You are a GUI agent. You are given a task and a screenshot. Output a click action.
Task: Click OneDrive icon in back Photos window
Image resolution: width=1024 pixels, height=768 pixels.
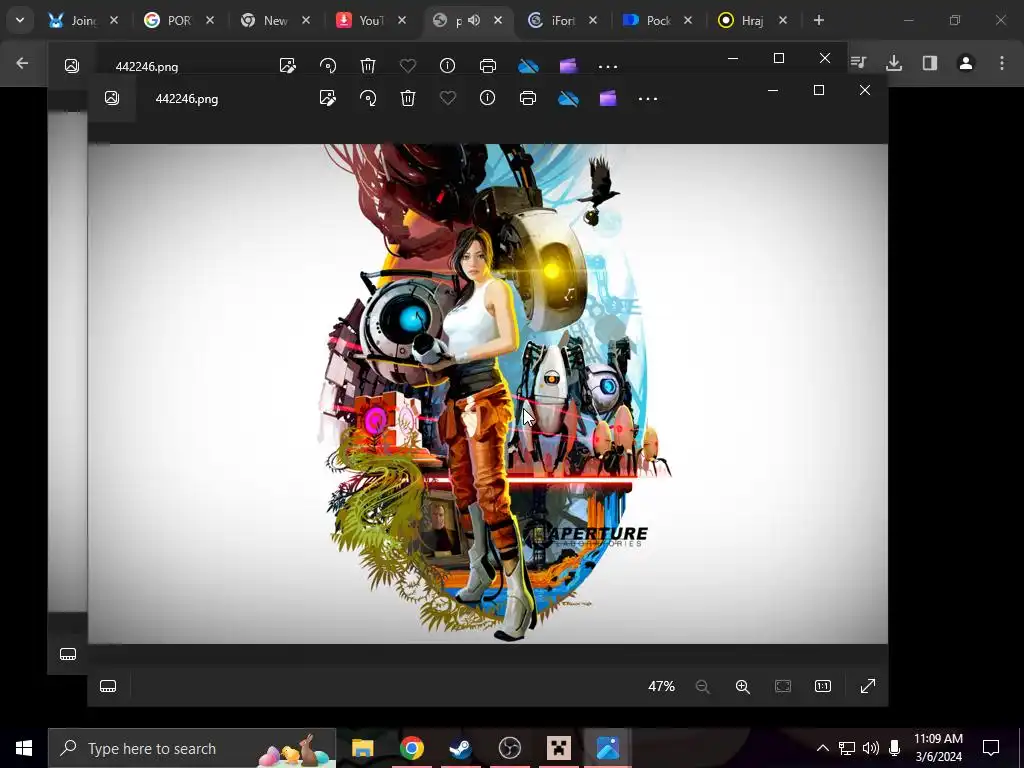click(528, 65)
